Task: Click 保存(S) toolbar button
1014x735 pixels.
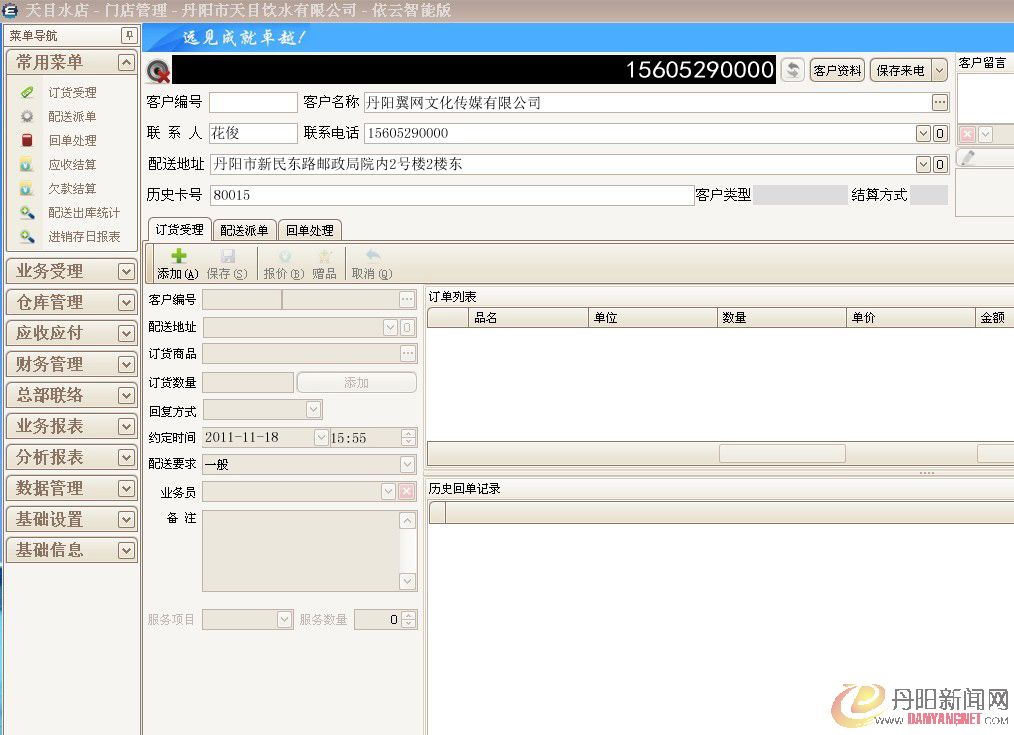Action: [x=227, y=264]
